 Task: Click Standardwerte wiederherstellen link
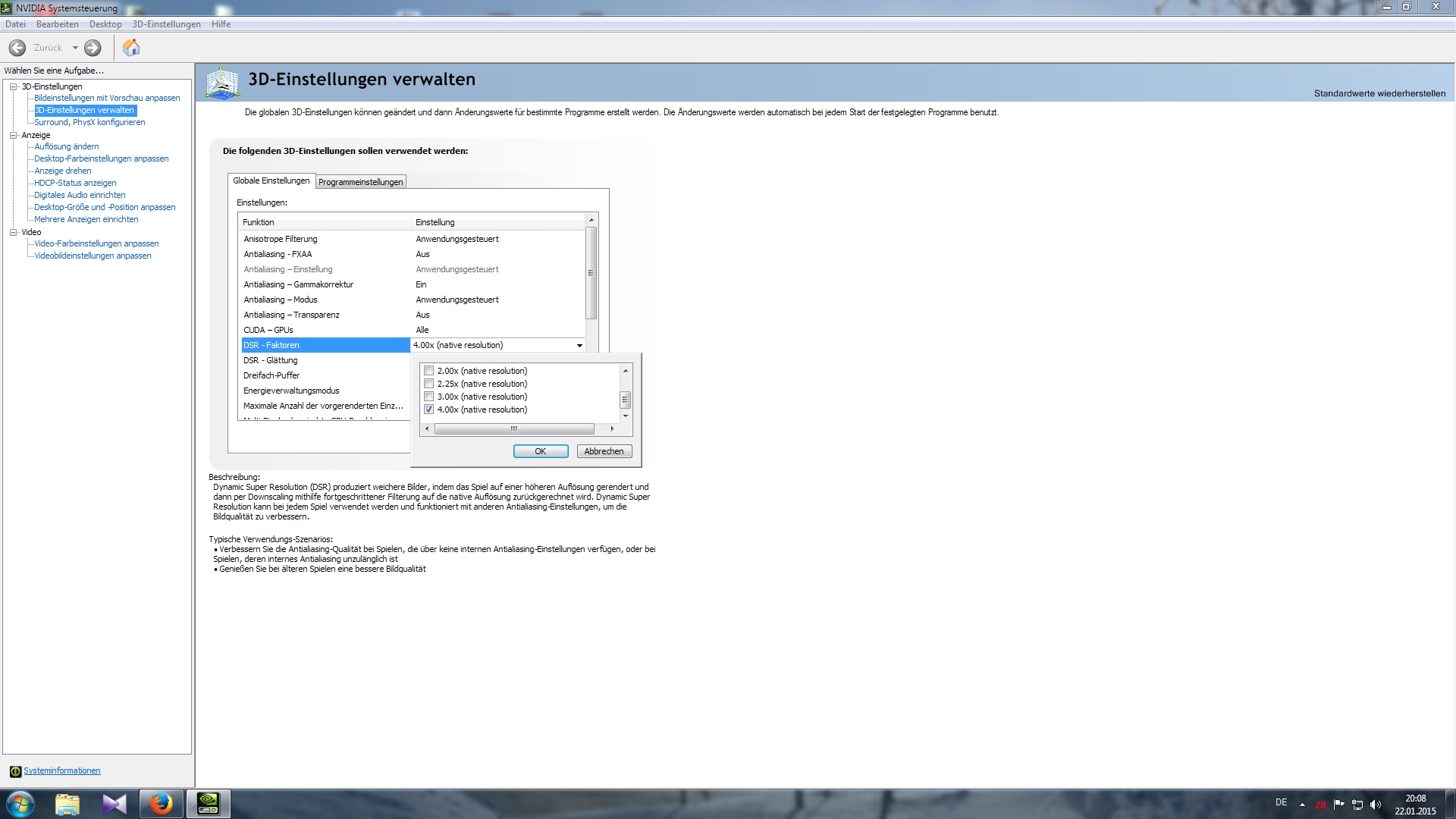tap(1379, 93)
